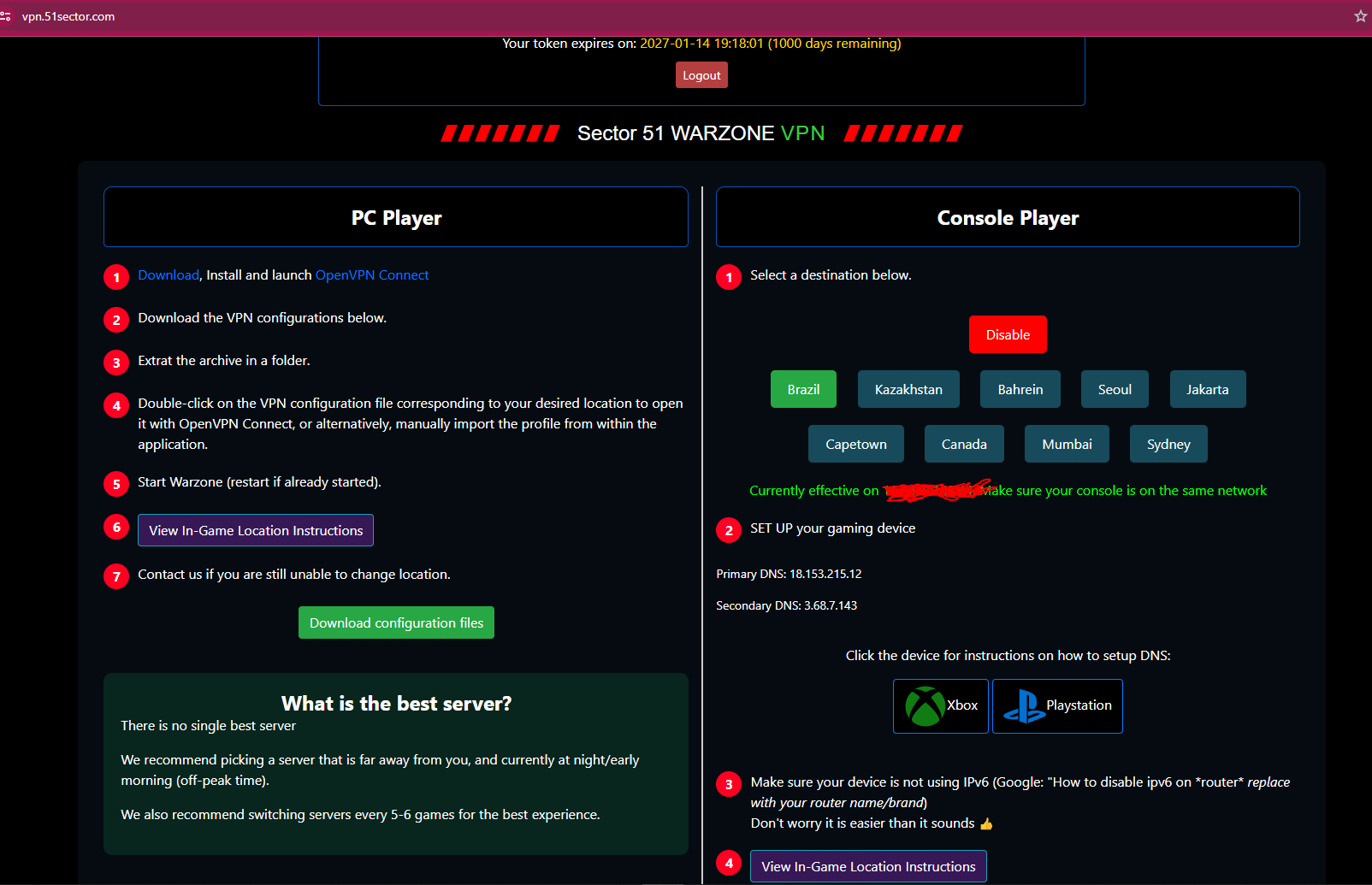The image size is (1372, 885).
Task: Click the Playstation logo icon
Action: (x=1023, y=706)
